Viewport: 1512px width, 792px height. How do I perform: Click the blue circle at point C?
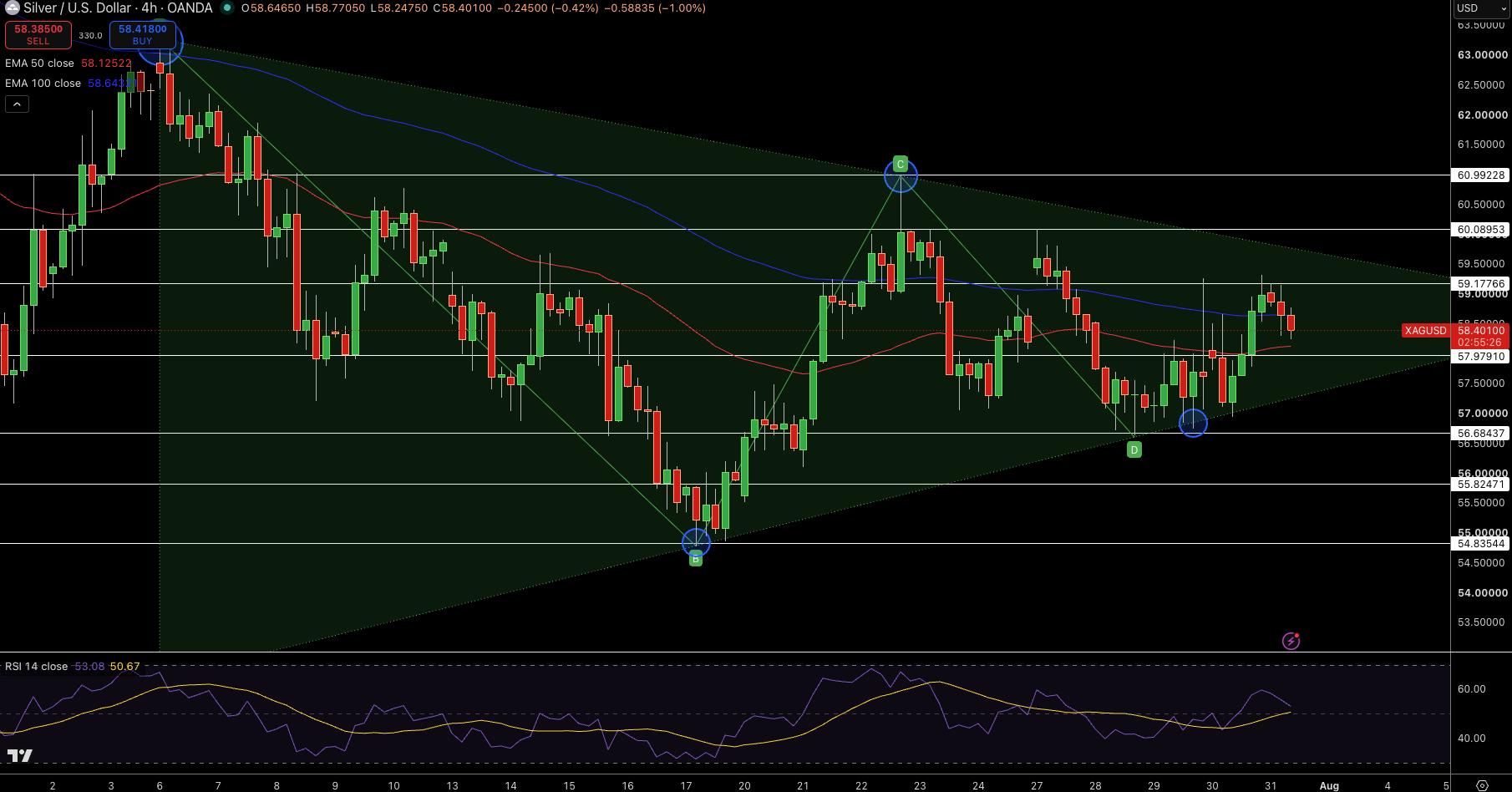point(901,176)
